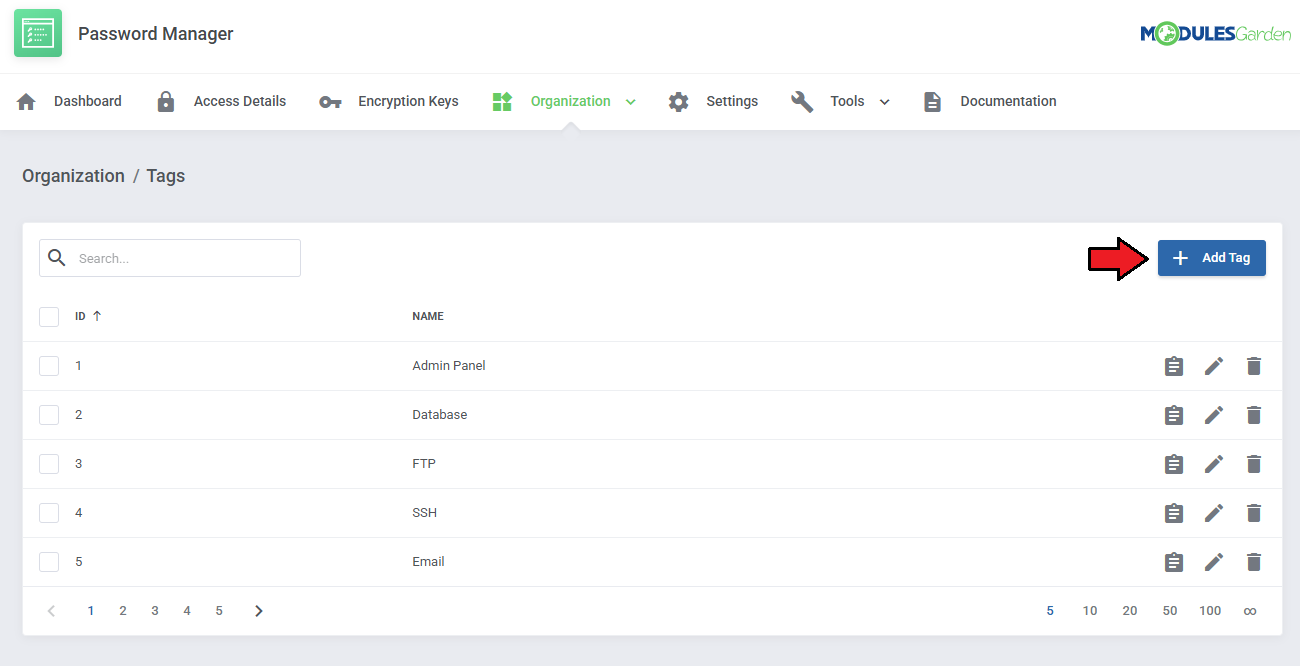This screenshot has width=1300, height=666.
Task: Edit the SSH tag
Action: pos(1214,513)
